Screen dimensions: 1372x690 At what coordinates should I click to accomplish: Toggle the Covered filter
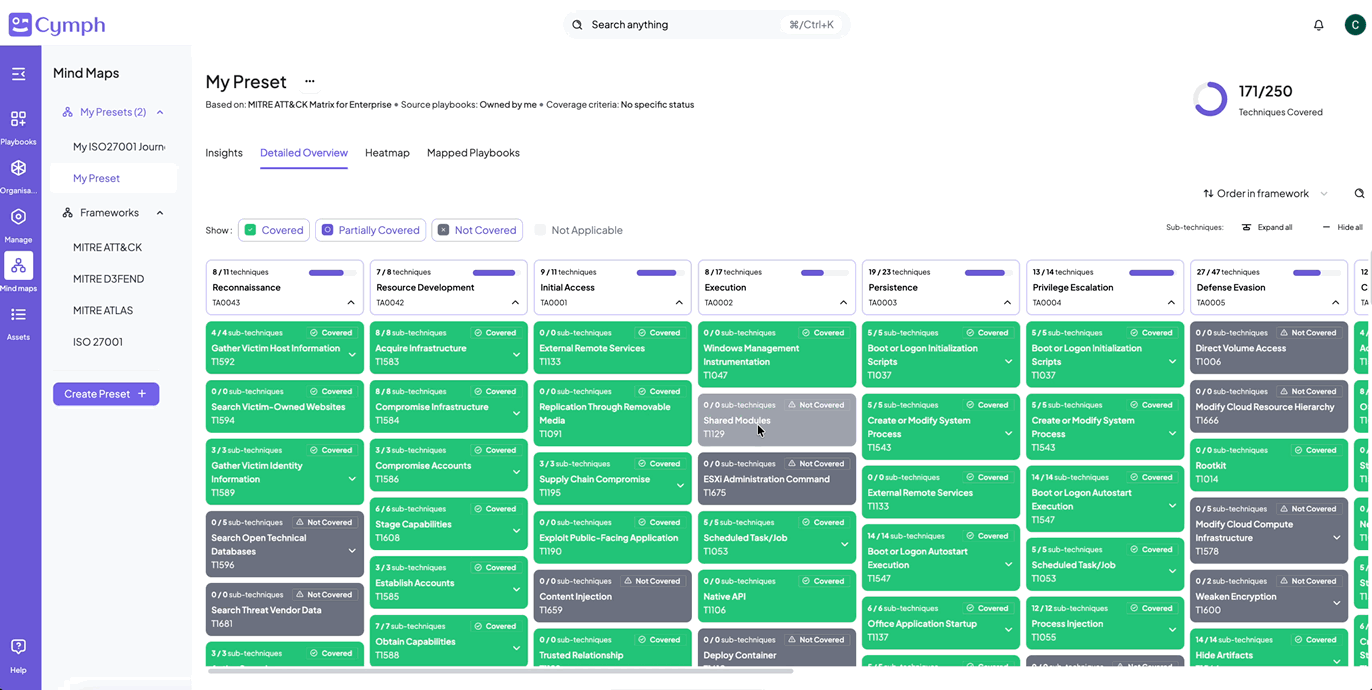[274, 230]
